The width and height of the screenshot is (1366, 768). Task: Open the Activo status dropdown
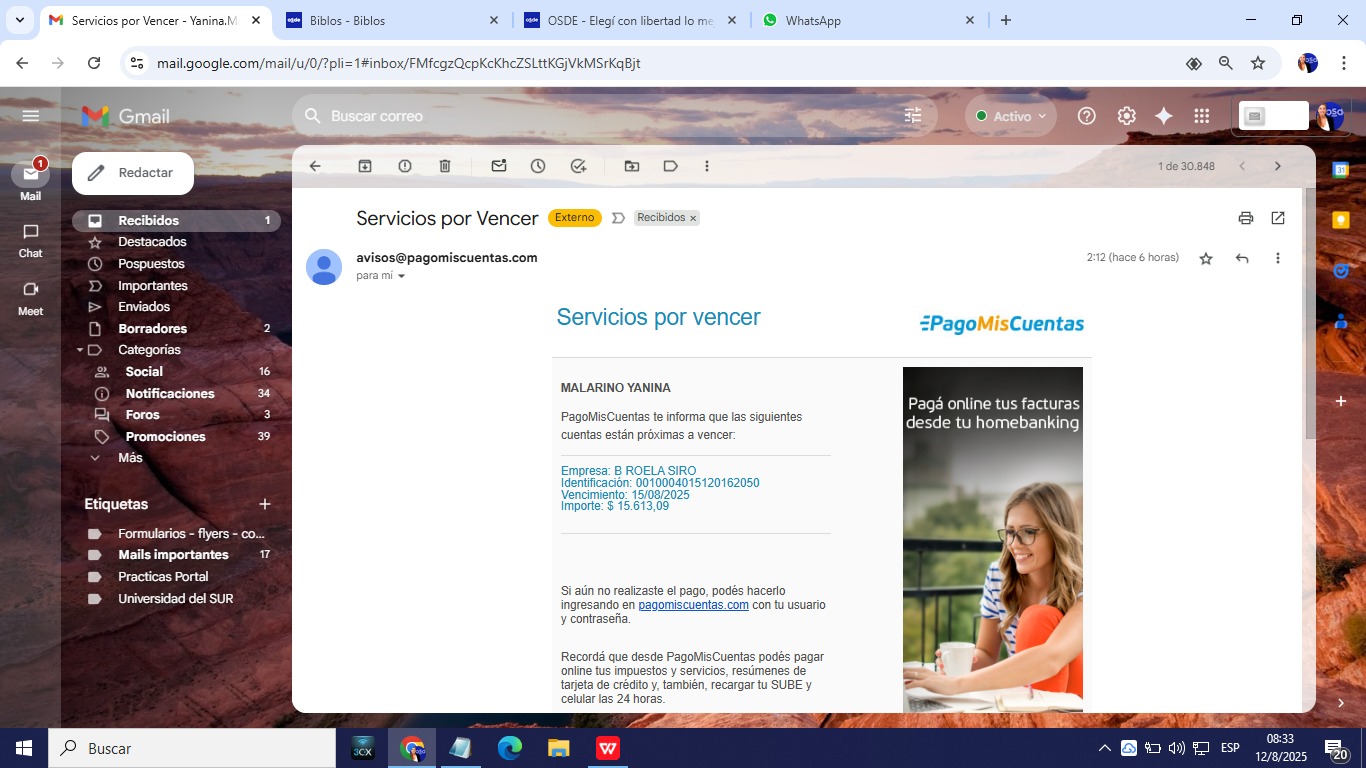click(1010, 116)
